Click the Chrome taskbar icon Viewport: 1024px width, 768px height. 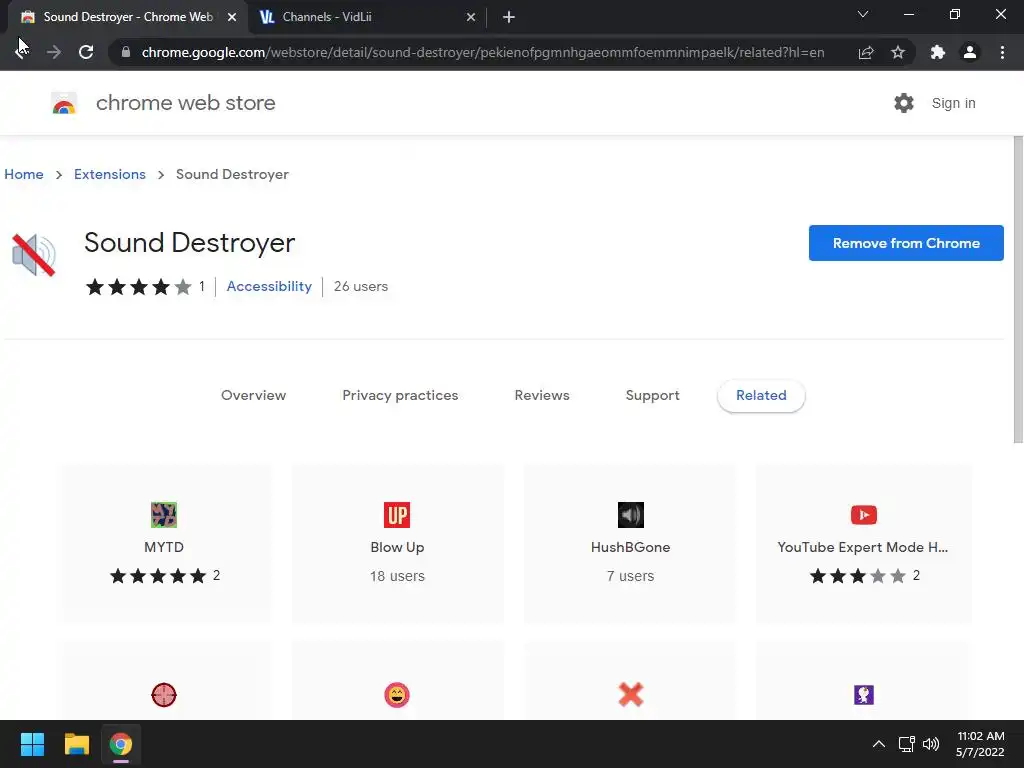121,744
